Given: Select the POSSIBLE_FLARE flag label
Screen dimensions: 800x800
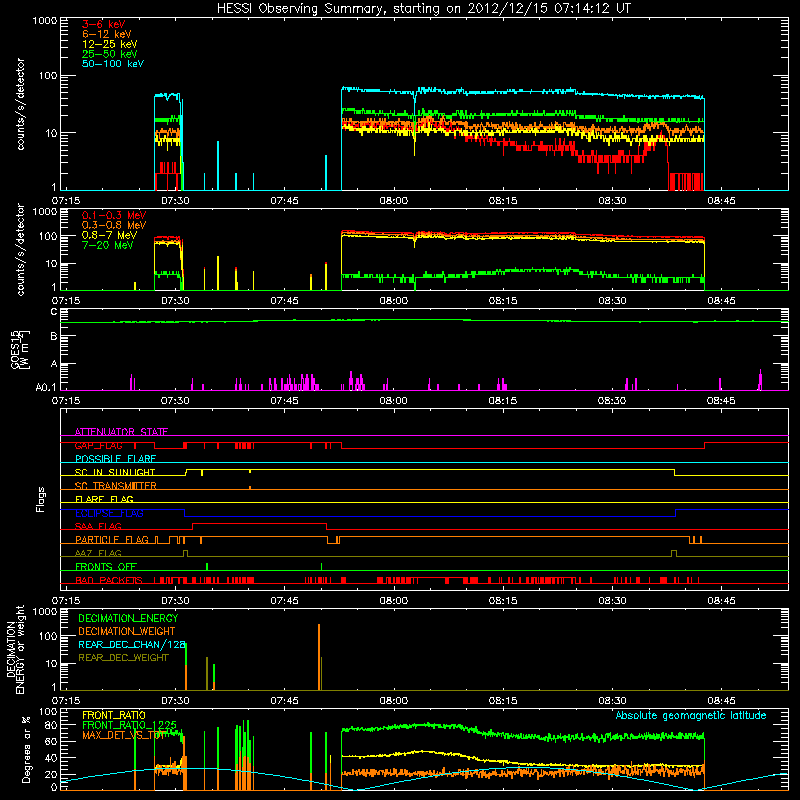Looking at the screenshot, I should click(115, 459).
